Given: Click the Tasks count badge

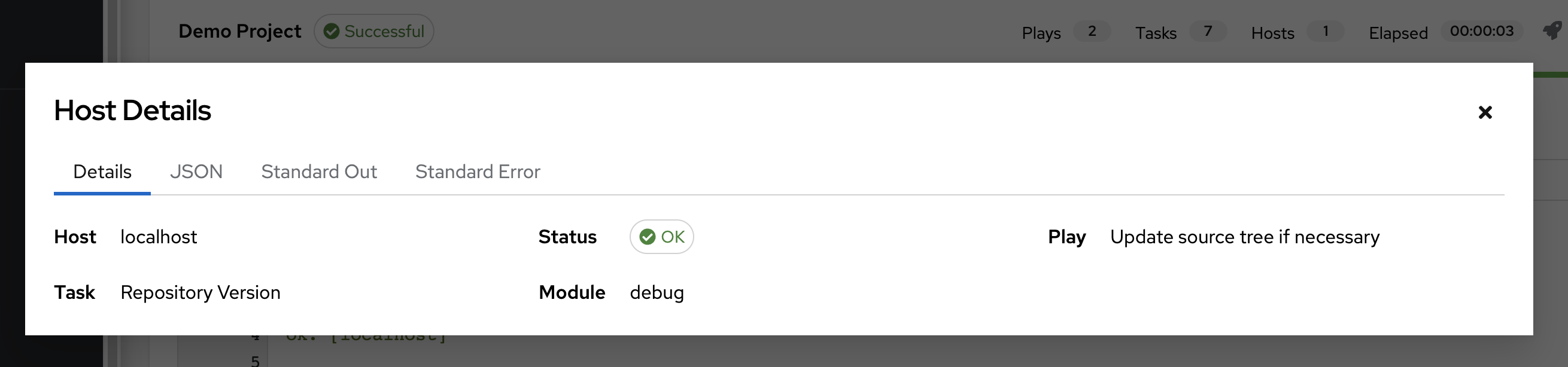Looking at the screenshot, I should 1208,31.
